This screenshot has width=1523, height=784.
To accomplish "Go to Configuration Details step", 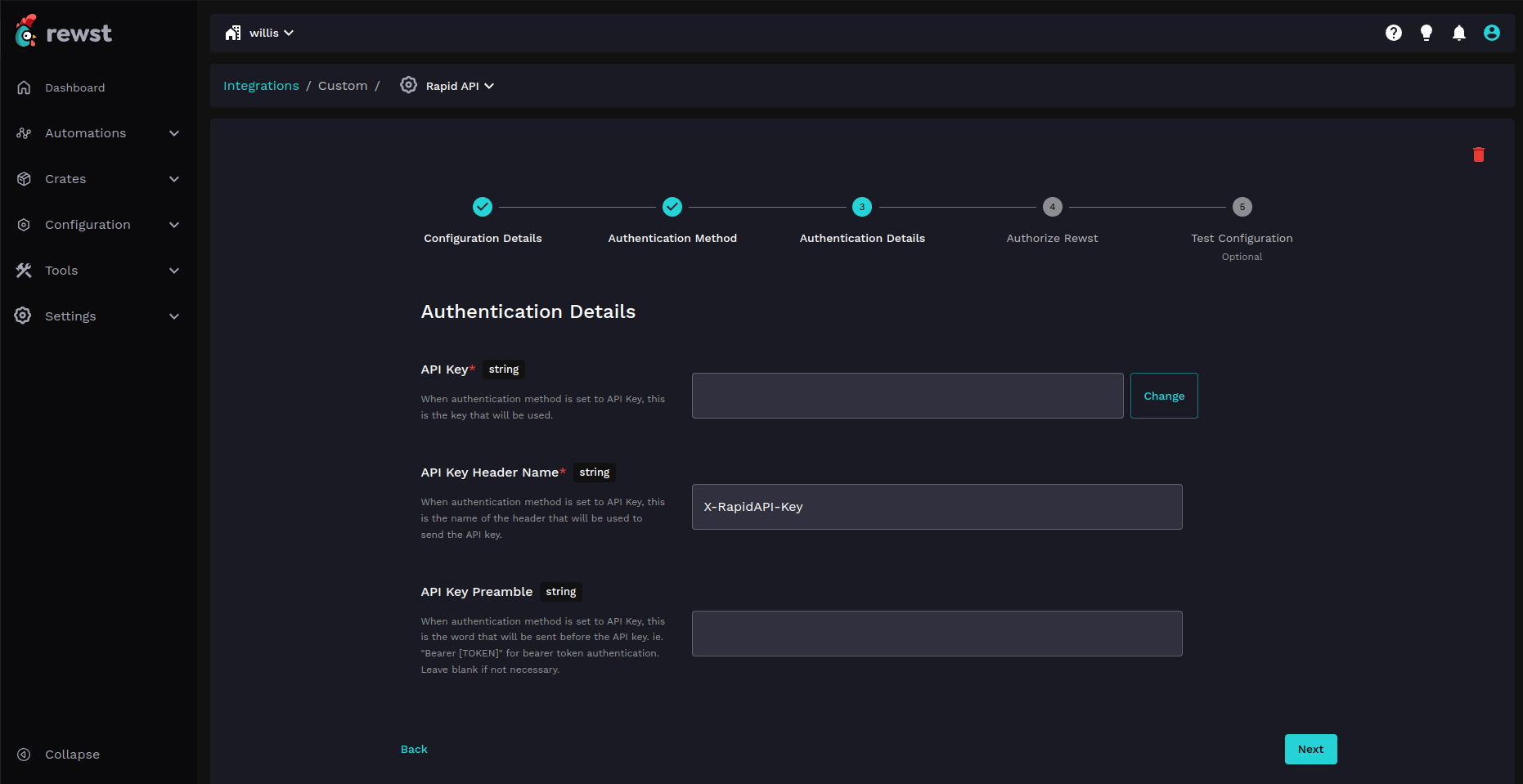I will [483, 208].
